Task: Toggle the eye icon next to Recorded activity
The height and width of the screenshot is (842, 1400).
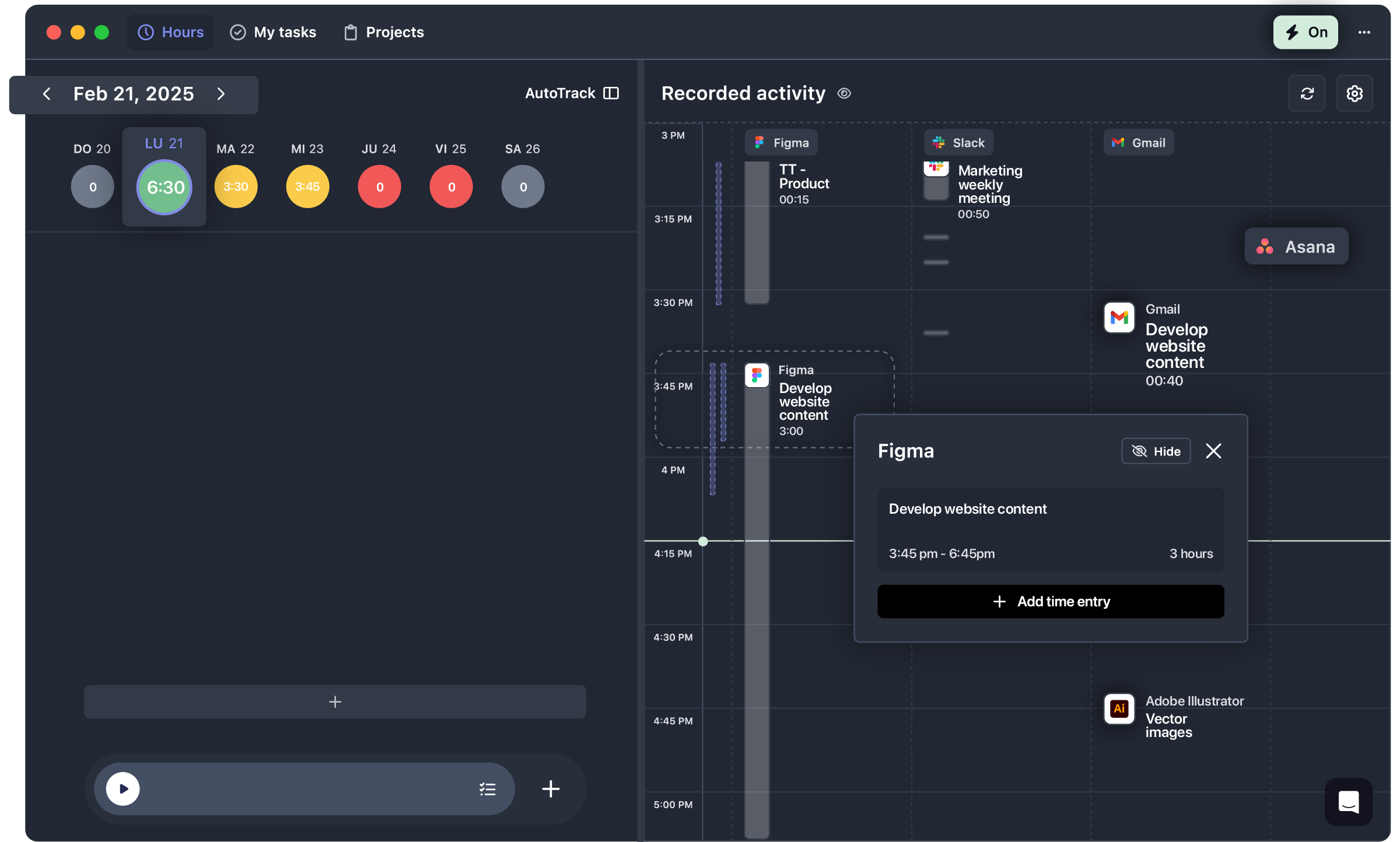Action: pyautogui.click(x=844, y=93)
